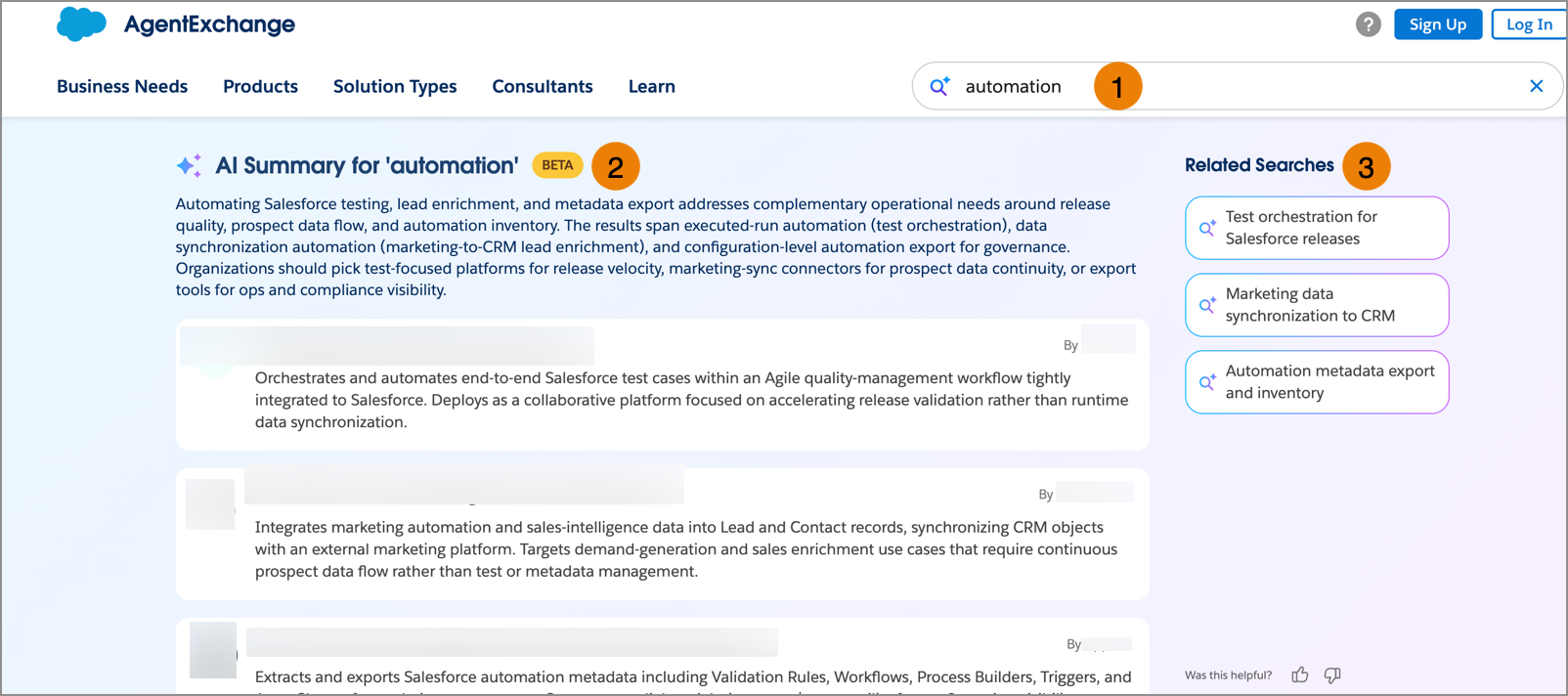
Task: Click search icon in Marketing data synchronization suggestion
Action: point(1207,305)
